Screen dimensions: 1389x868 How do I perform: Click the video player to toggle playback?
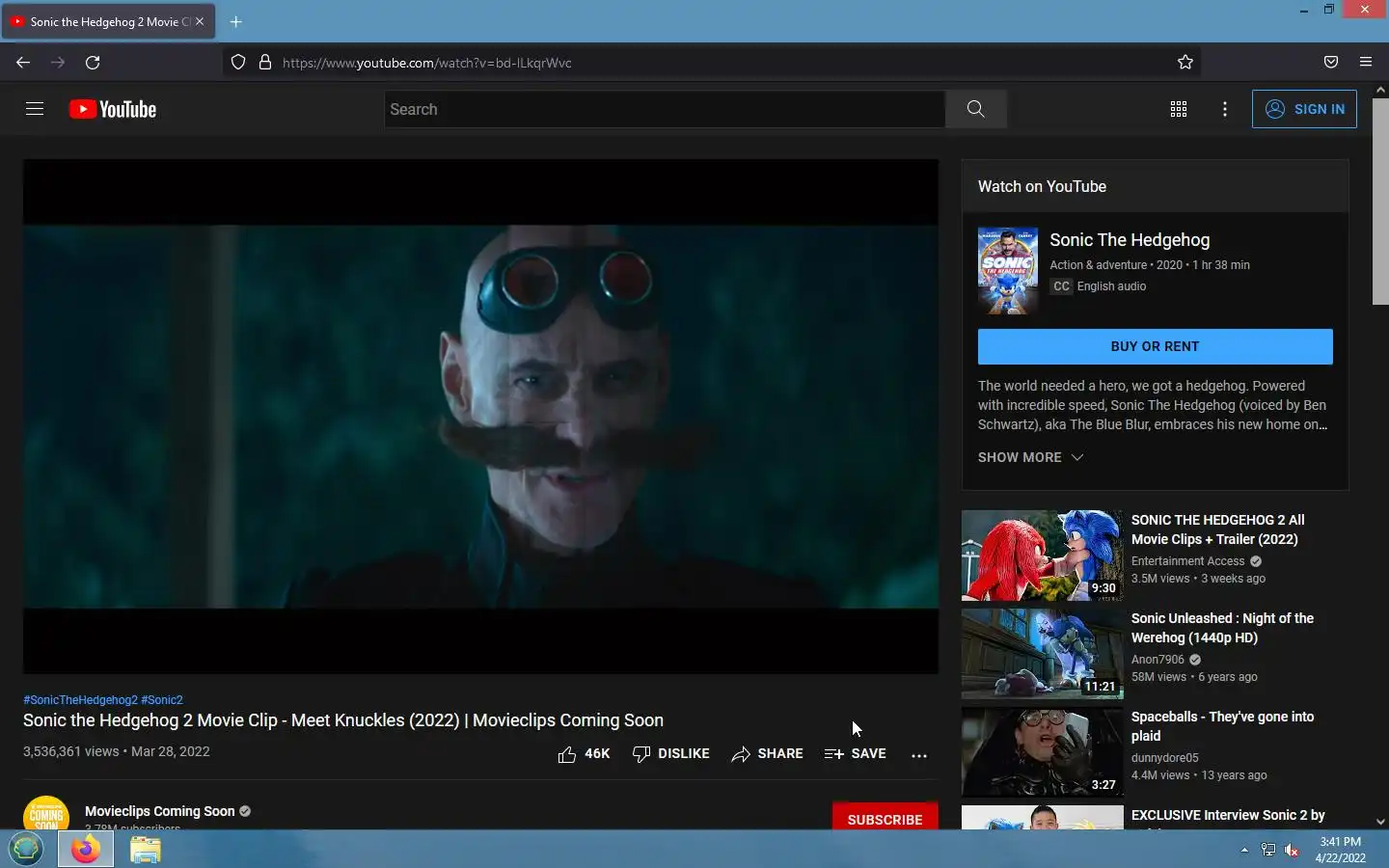pyautogui.click(x=480, y=417)
